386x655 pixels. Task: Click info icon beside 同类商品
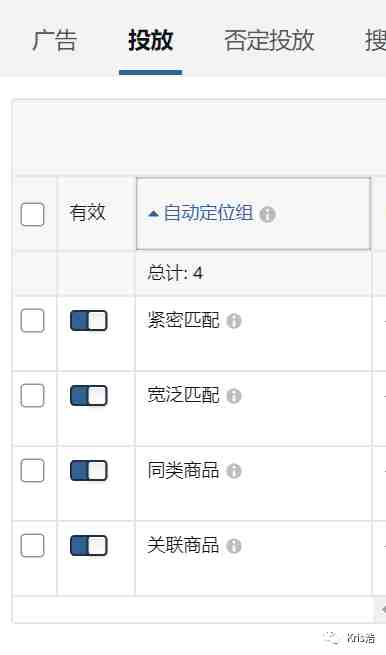(234, 471)
